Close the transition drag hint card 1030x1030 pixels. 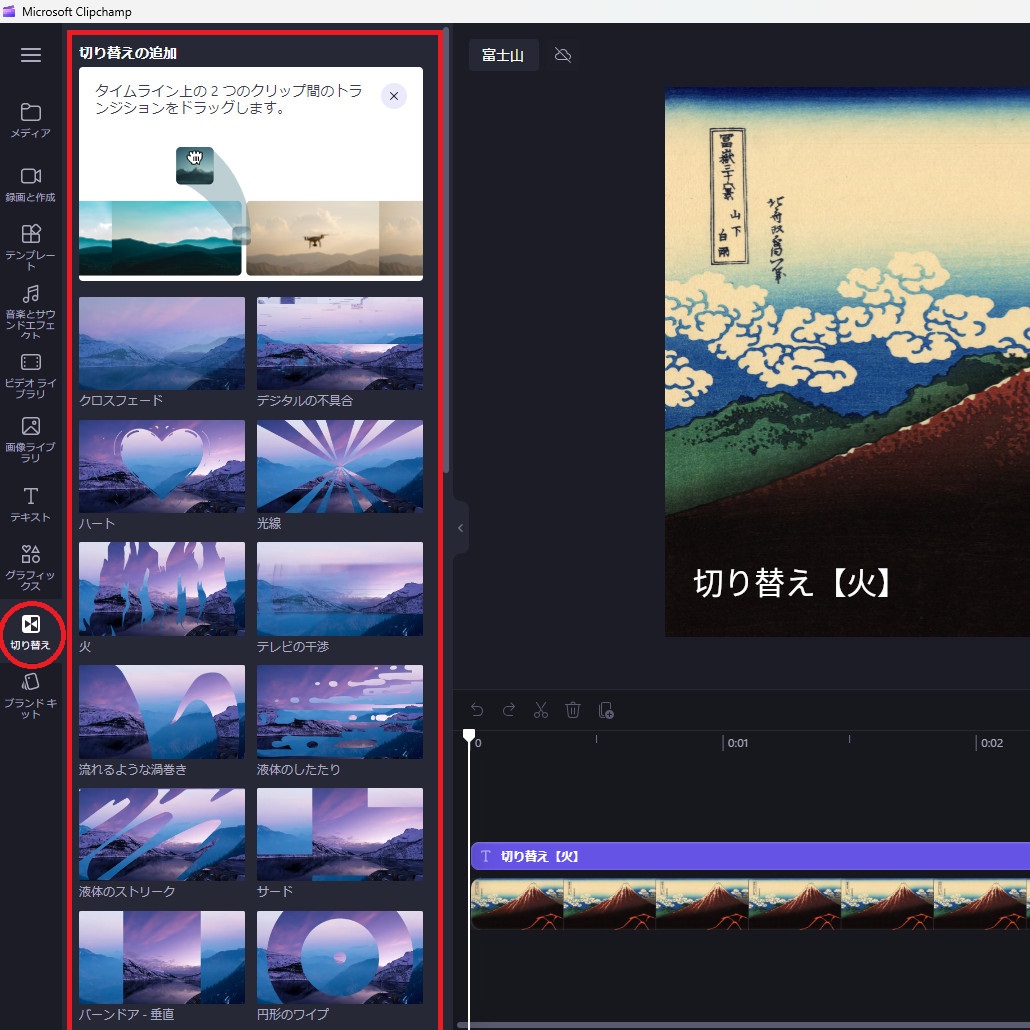(x=394, y=96)
